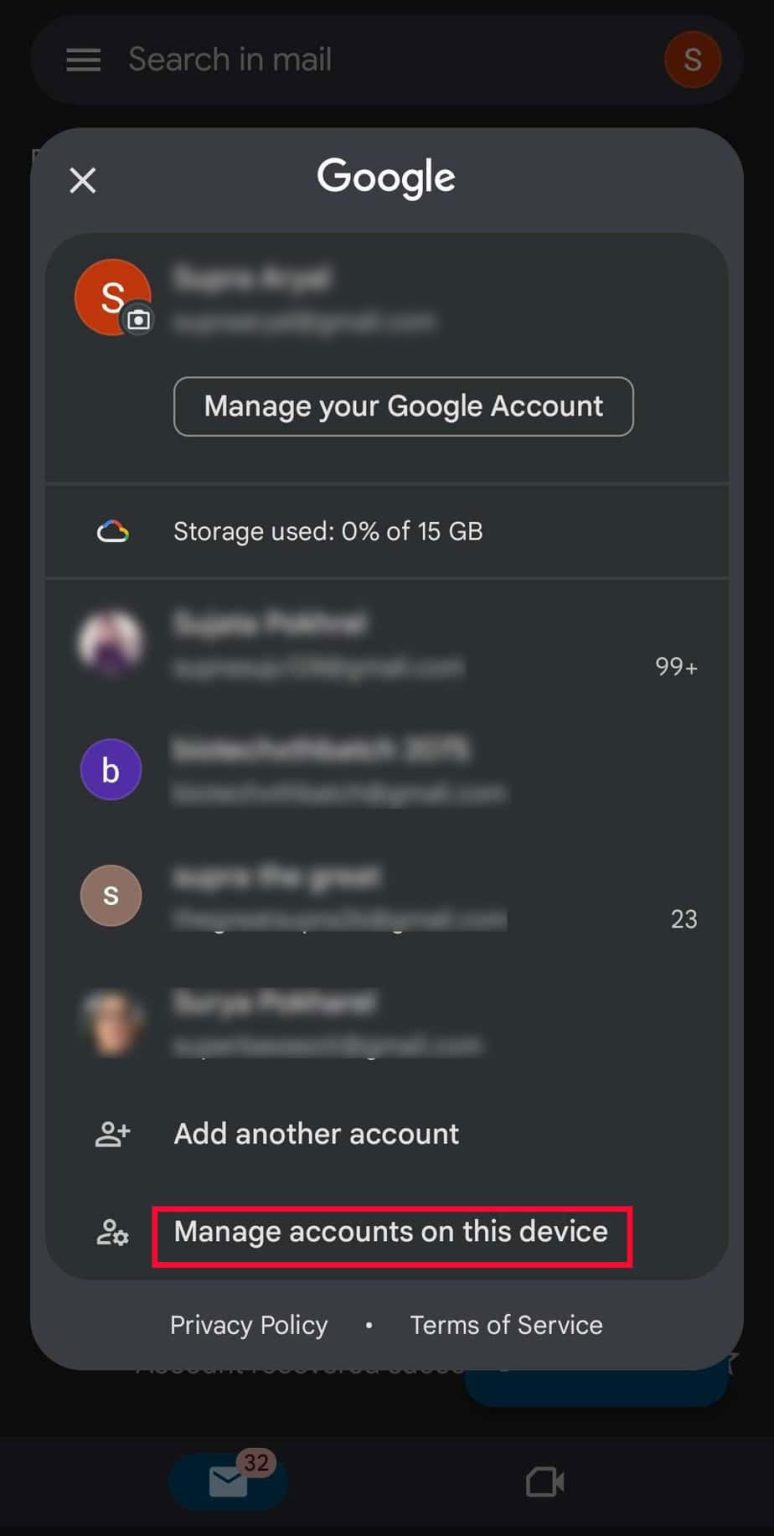
Task: Click the Manage your Google Account button
Action: [403, 406]
